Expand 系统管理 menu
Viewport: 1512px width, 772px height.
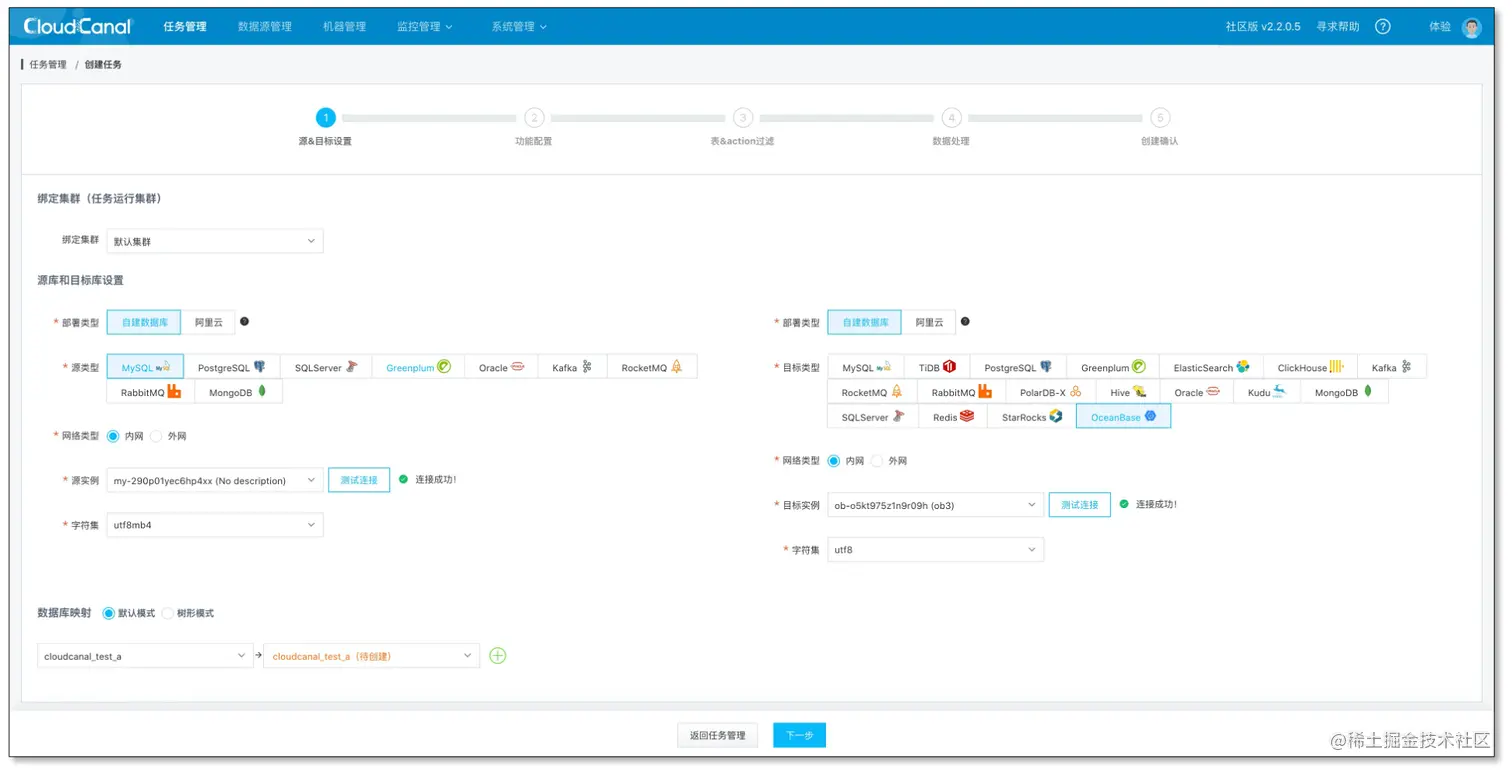519,27
